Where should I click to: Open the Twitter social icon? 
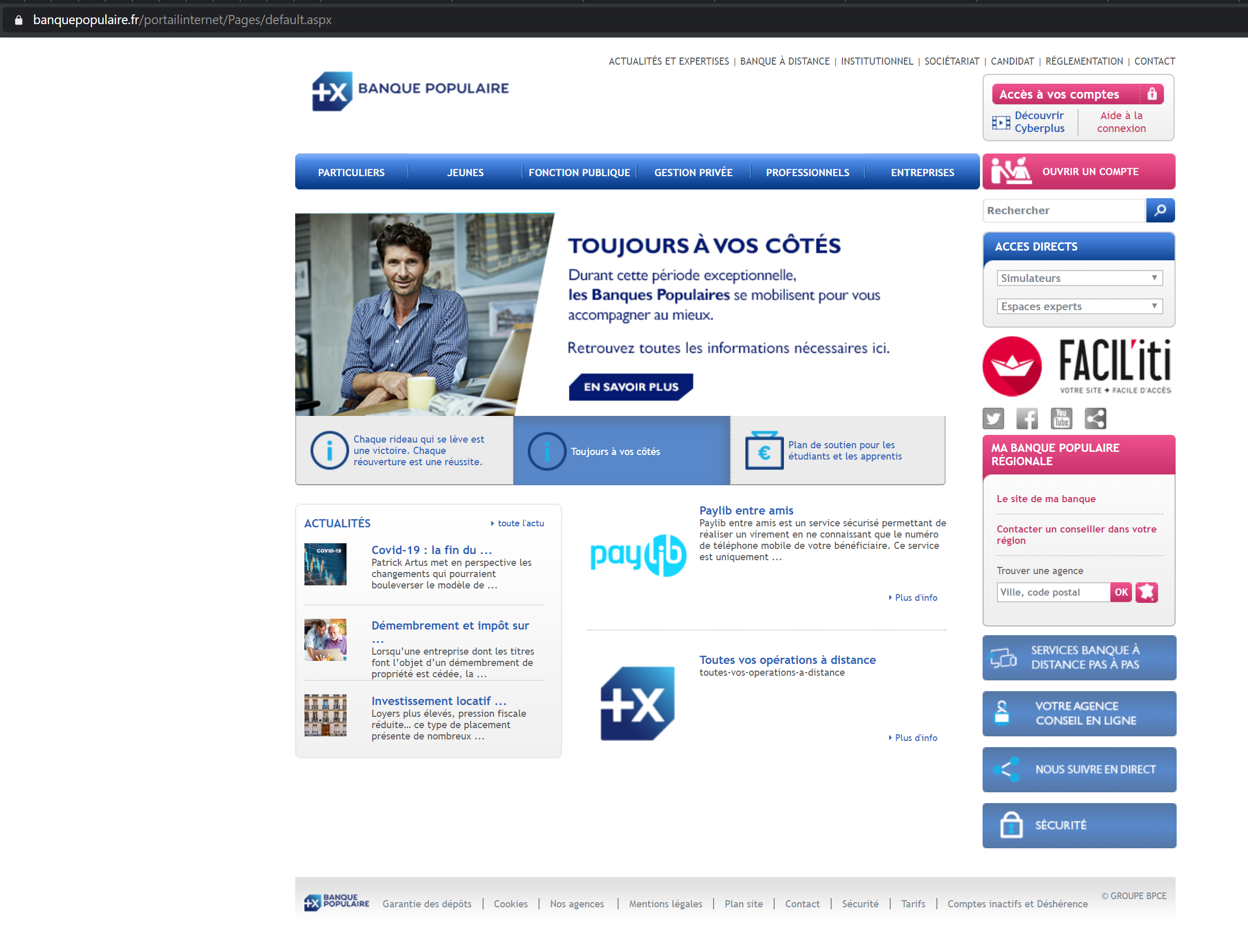point(993,418)
